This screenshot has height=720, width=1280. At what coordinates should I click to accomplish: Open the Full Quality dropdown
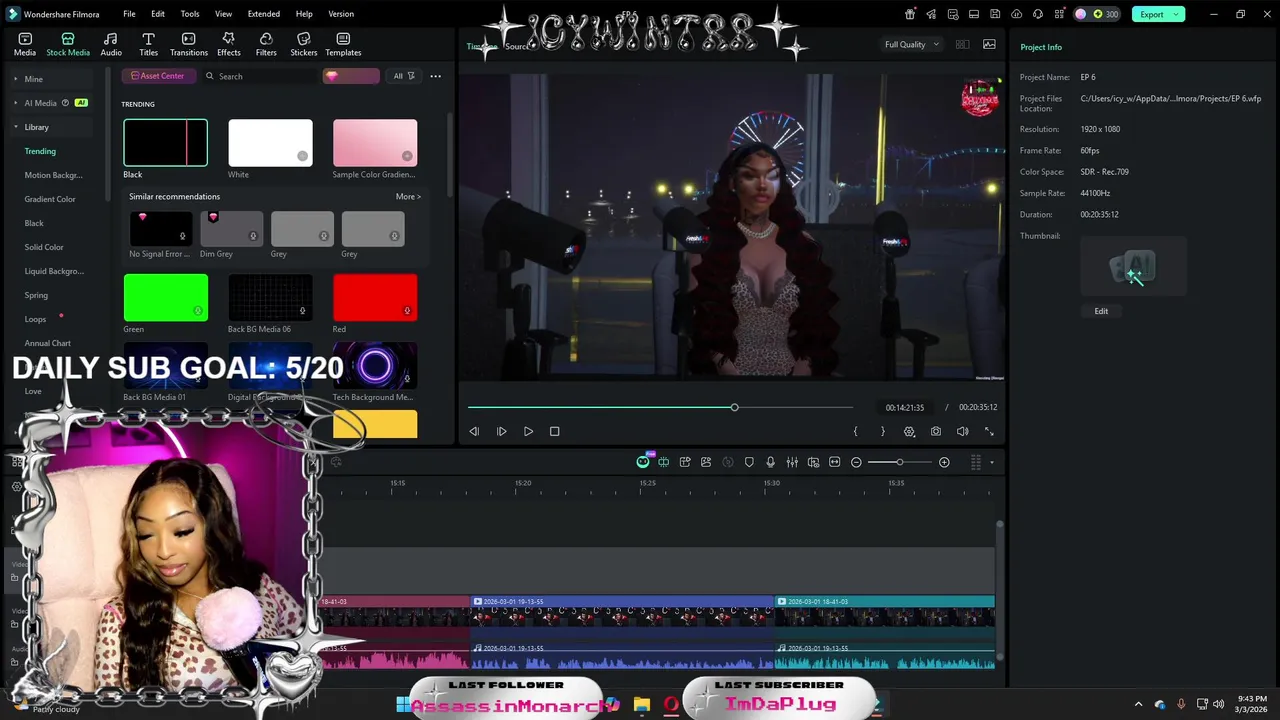[x=912, y=44]
